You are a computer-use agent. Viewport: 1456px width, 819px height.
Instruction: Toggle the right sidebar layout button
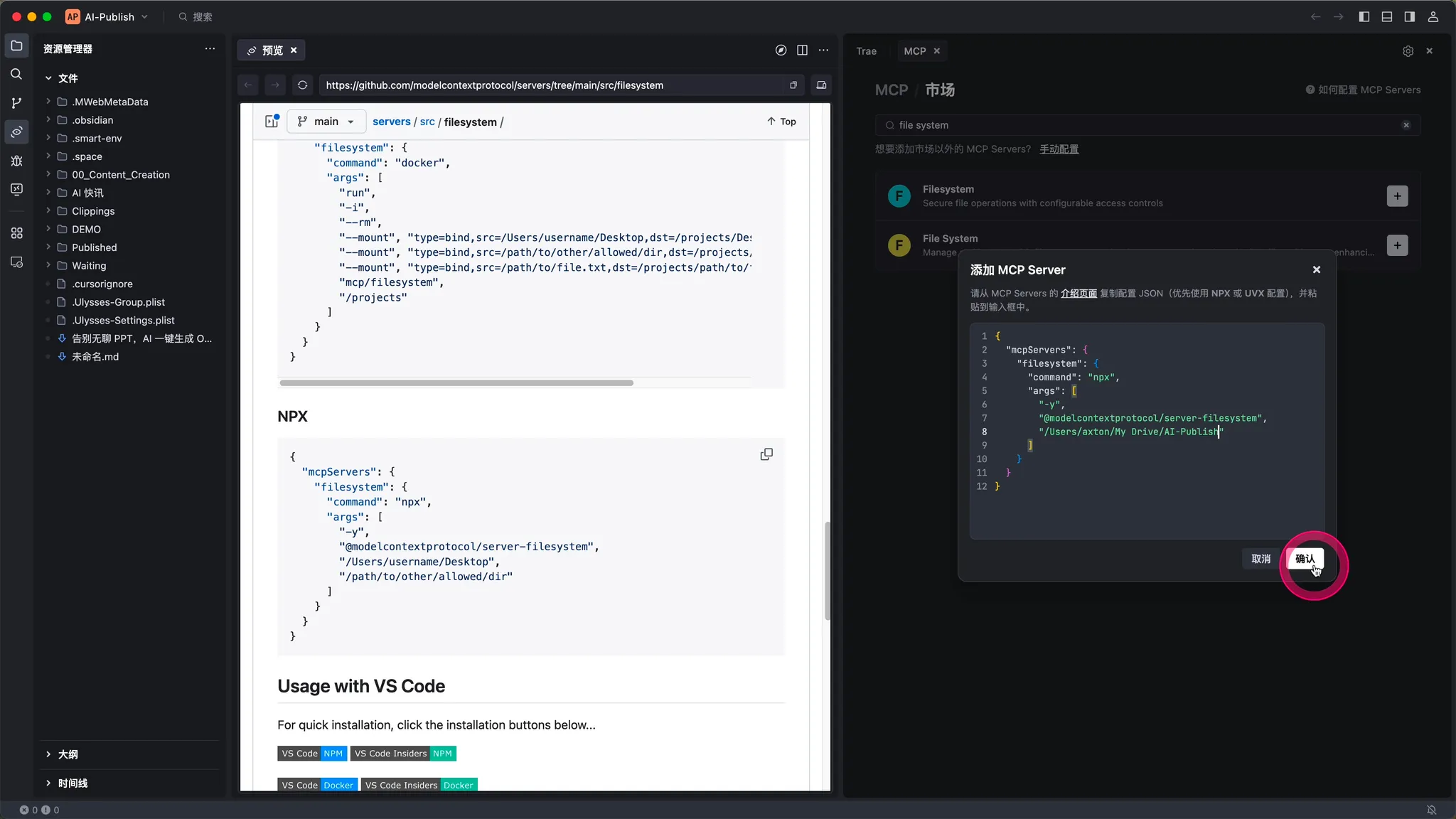(x=1409, y=16)
